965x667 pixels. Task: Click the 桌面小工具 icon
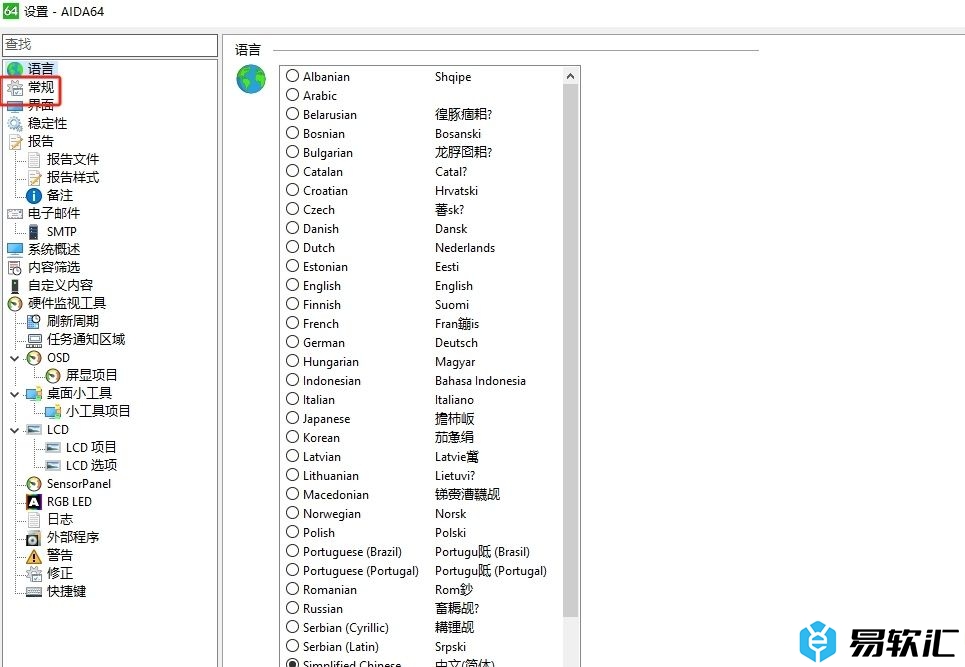pos(34,393)
